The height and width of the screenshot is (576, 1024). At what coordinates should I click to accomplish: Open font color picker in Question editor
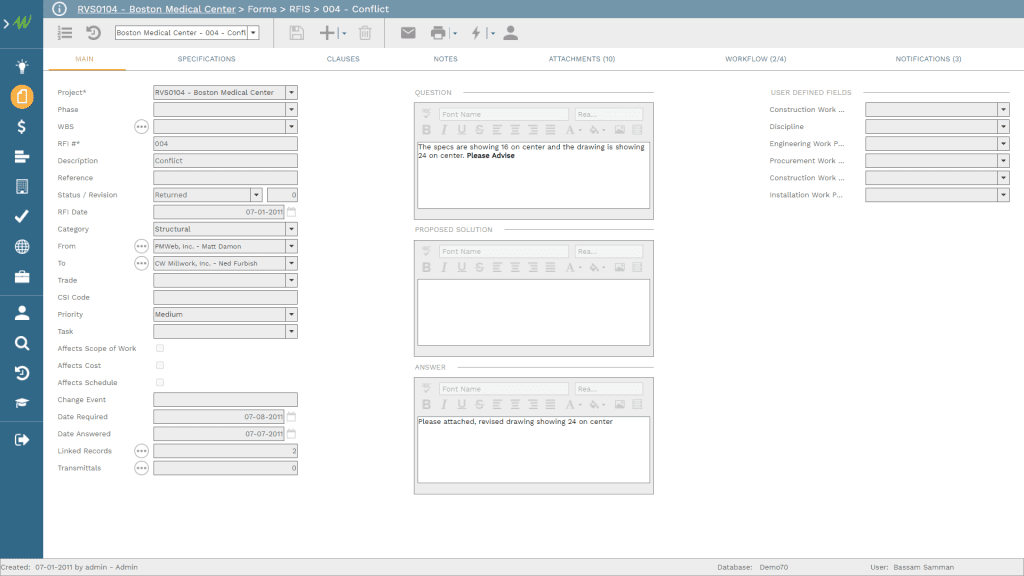coord(572,130)
